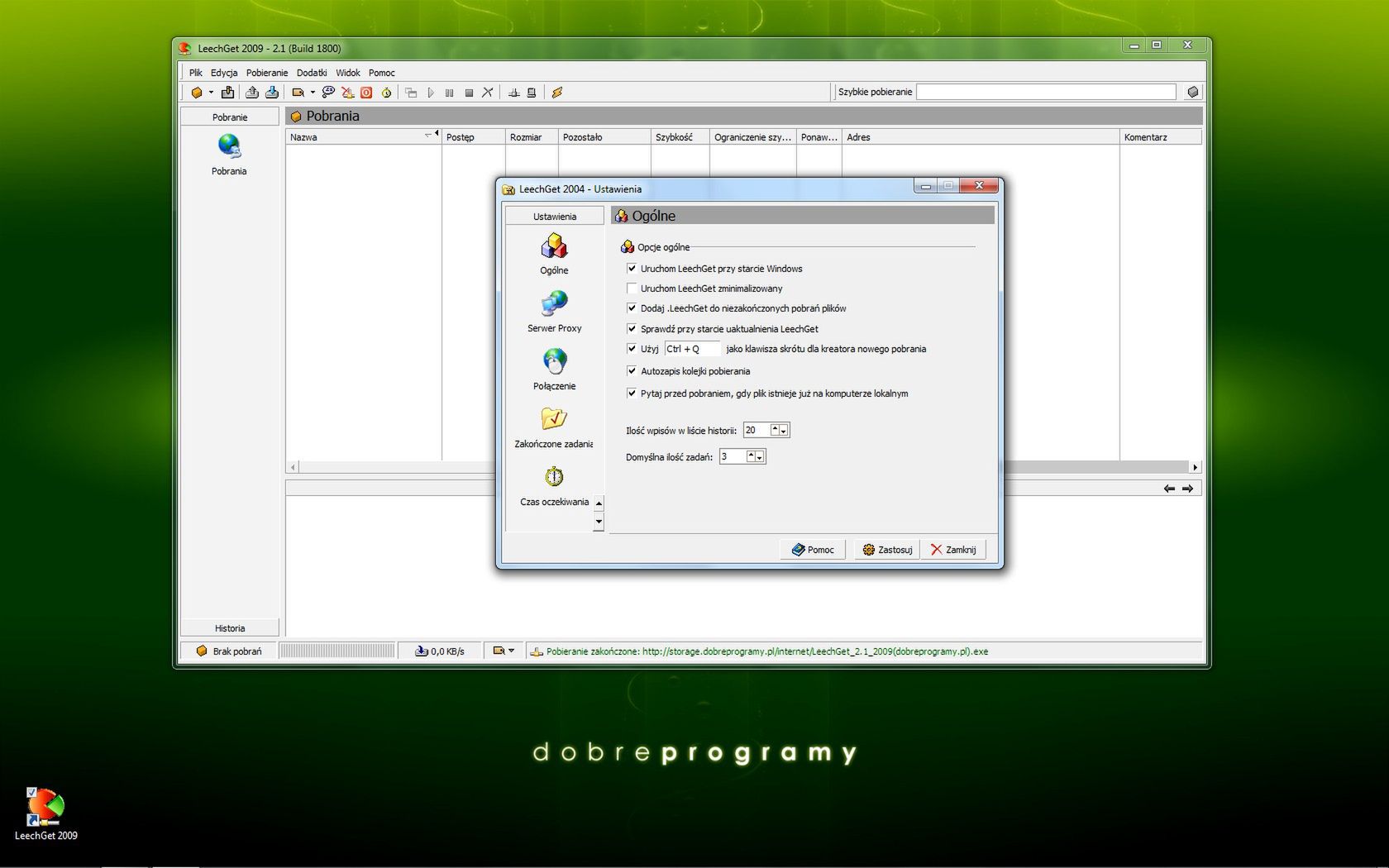This screenshot has width=1389, height=868.
Task: Click the import (down arrow tray) toolbar icon
Action: (271, 93)
